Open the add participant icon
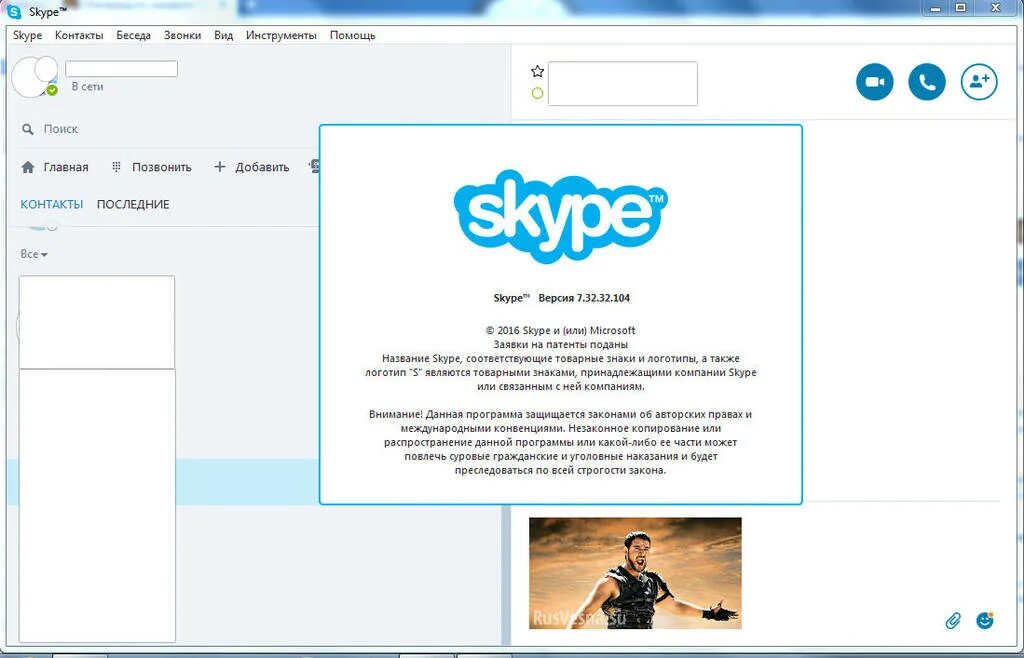1024x658 pixels. click(x=978, y=81)
